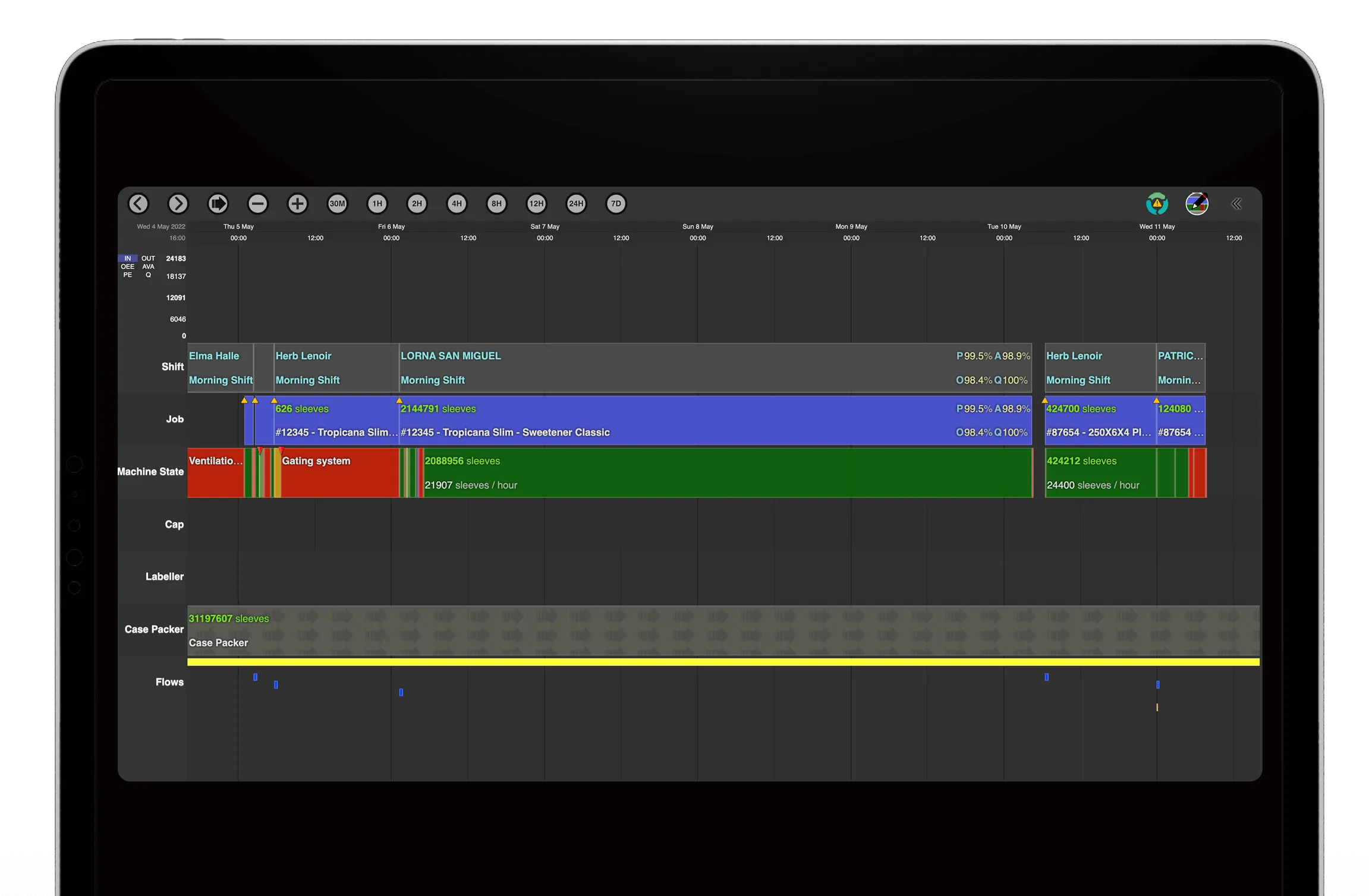Open the timeline annotation pencil icon
Image resolution: width=1369 pixels, height=896 pixels.
1197,204
